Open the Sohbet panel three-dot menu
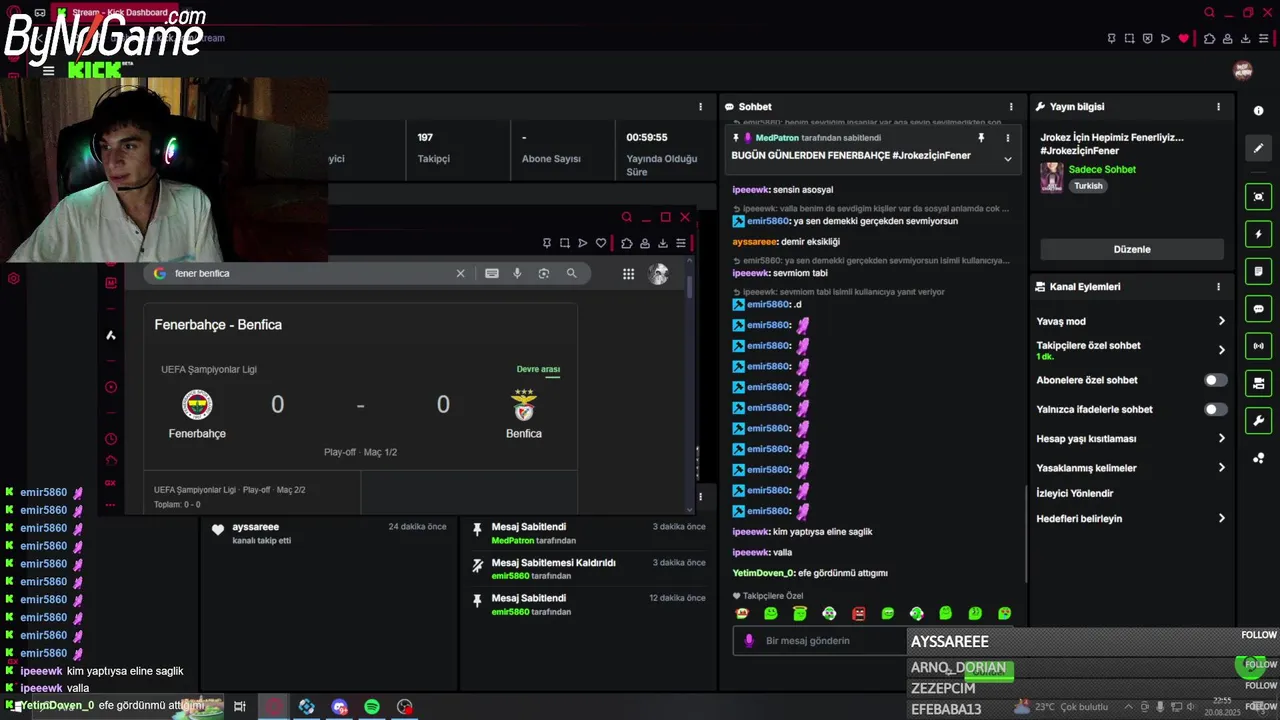Image resolution: width=1280 pixels, height=720 pixels. (1011, 106)
